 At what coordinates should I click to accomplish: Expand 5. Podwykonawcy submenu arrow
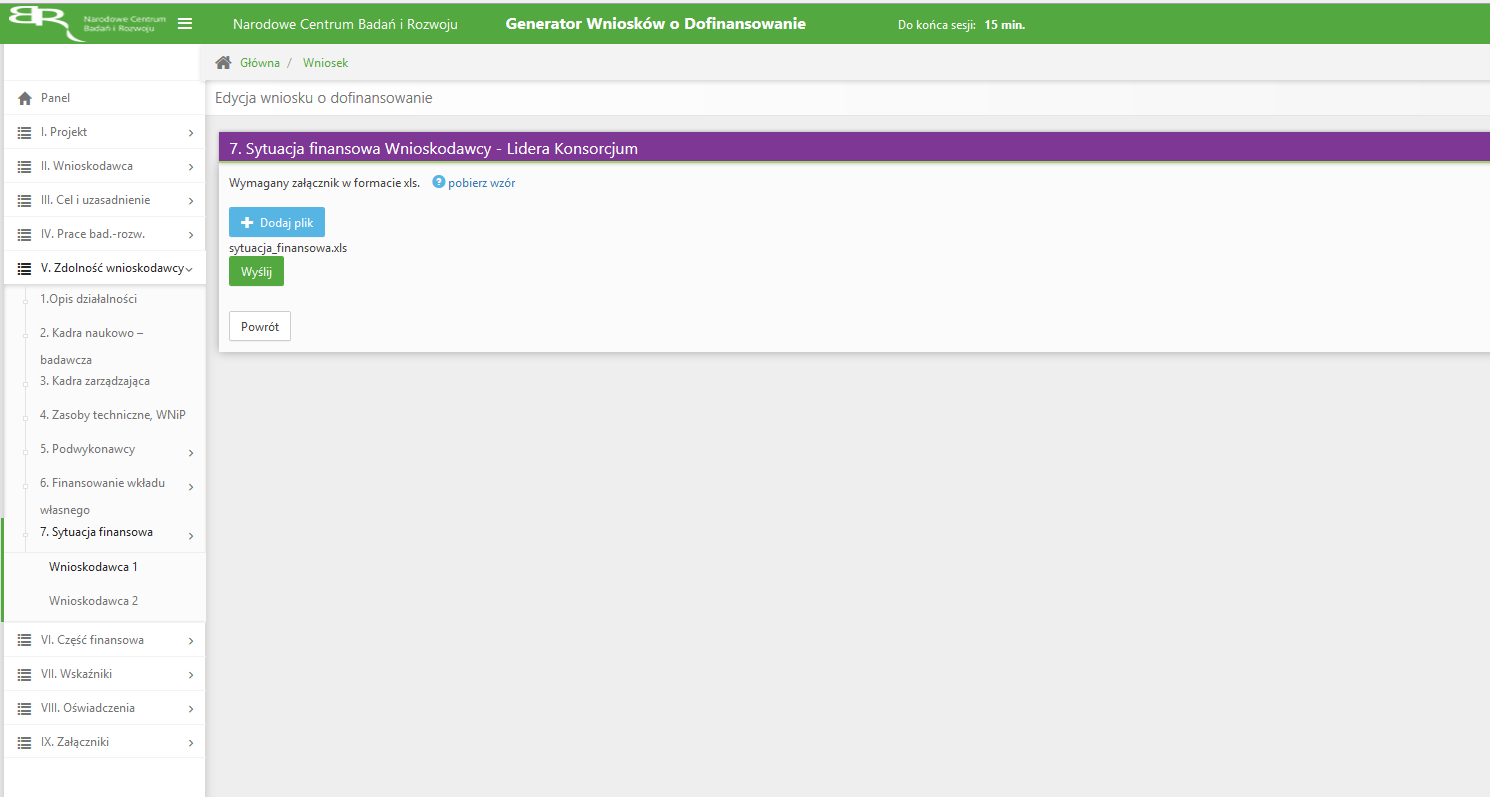click(x=190, y=453)
